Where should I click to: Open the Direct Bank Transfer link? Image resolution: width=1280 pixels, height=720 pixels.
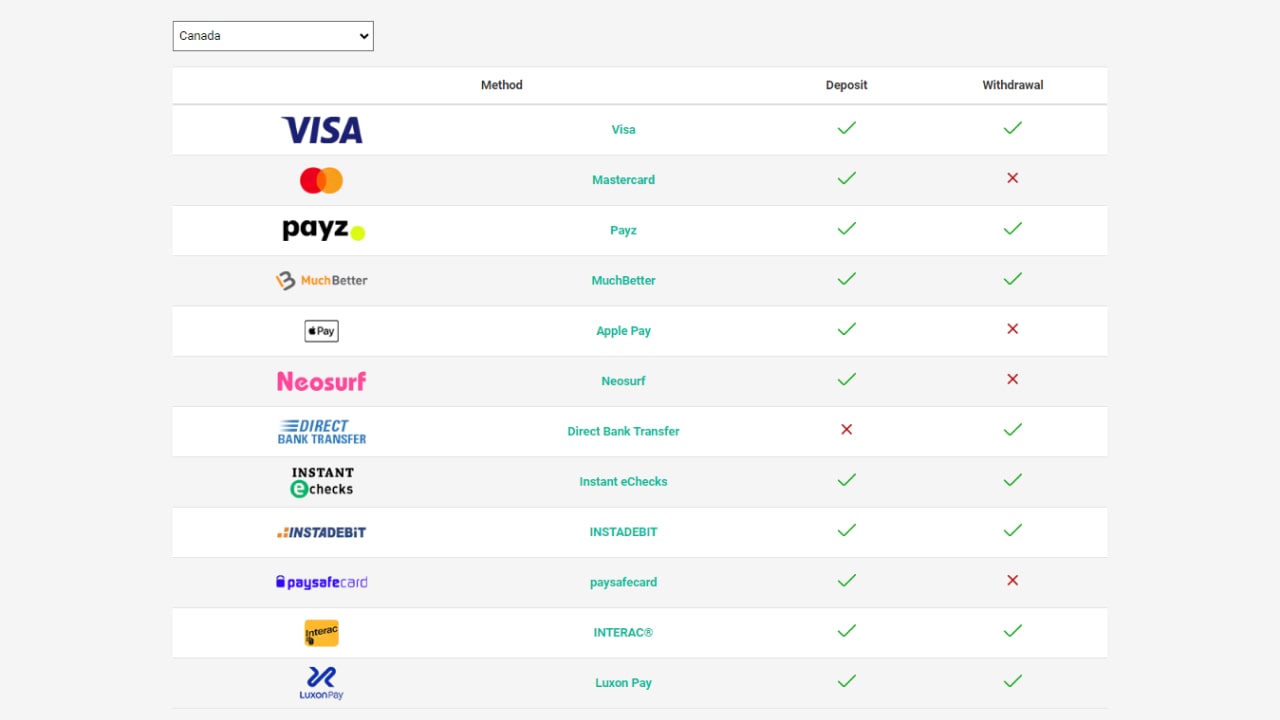tap(623, 432)
